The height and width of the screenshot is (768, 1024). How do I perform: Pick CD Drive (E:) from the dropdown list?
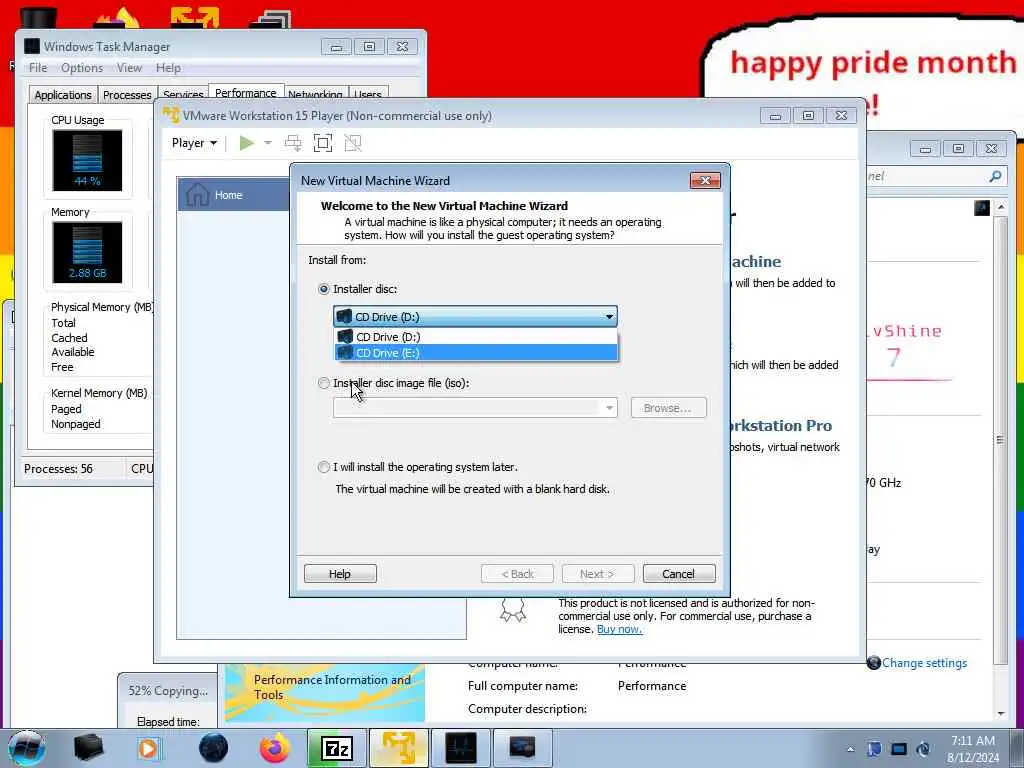476,353
